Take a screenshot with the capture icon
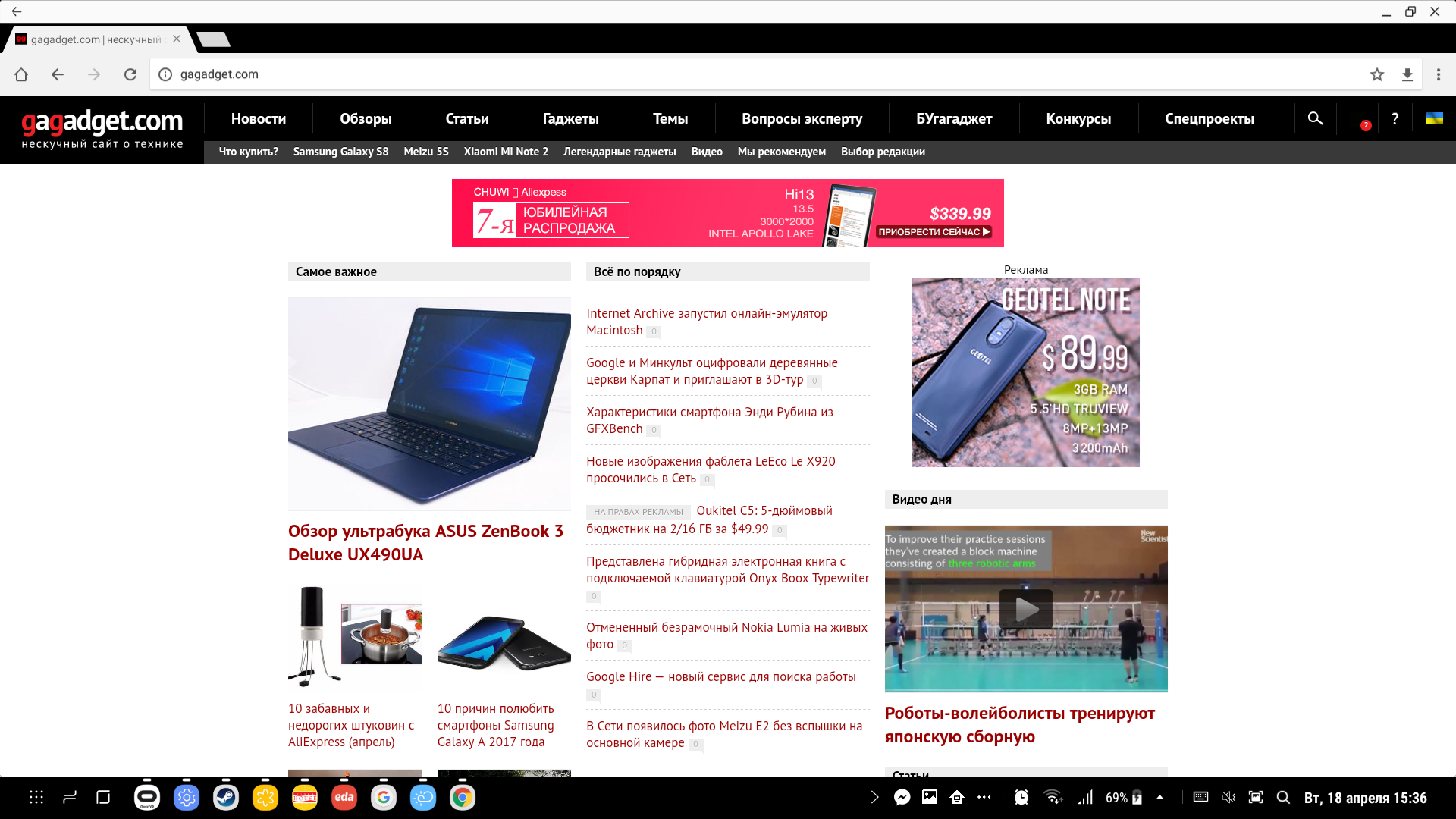The image size is (1456, 819). tap(1256, 797)
